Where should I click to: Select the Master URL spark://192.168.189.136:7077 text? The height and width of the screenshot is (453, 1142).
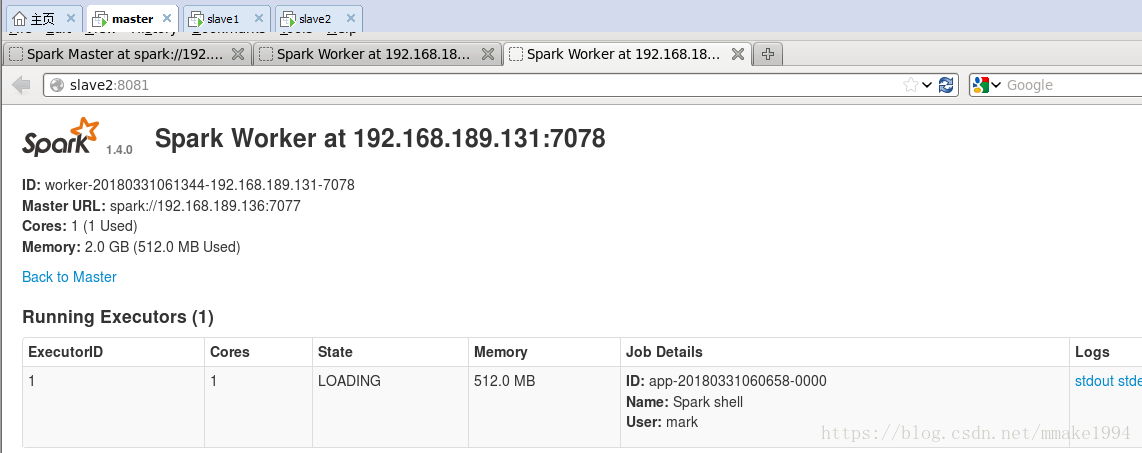pos(162,206)
